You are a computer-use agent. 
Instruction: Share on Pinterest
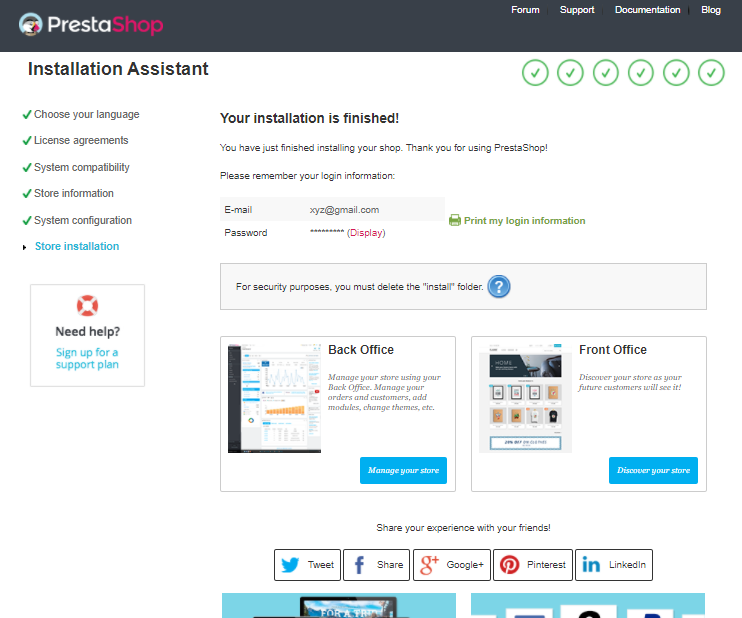[x=533, y=565]
